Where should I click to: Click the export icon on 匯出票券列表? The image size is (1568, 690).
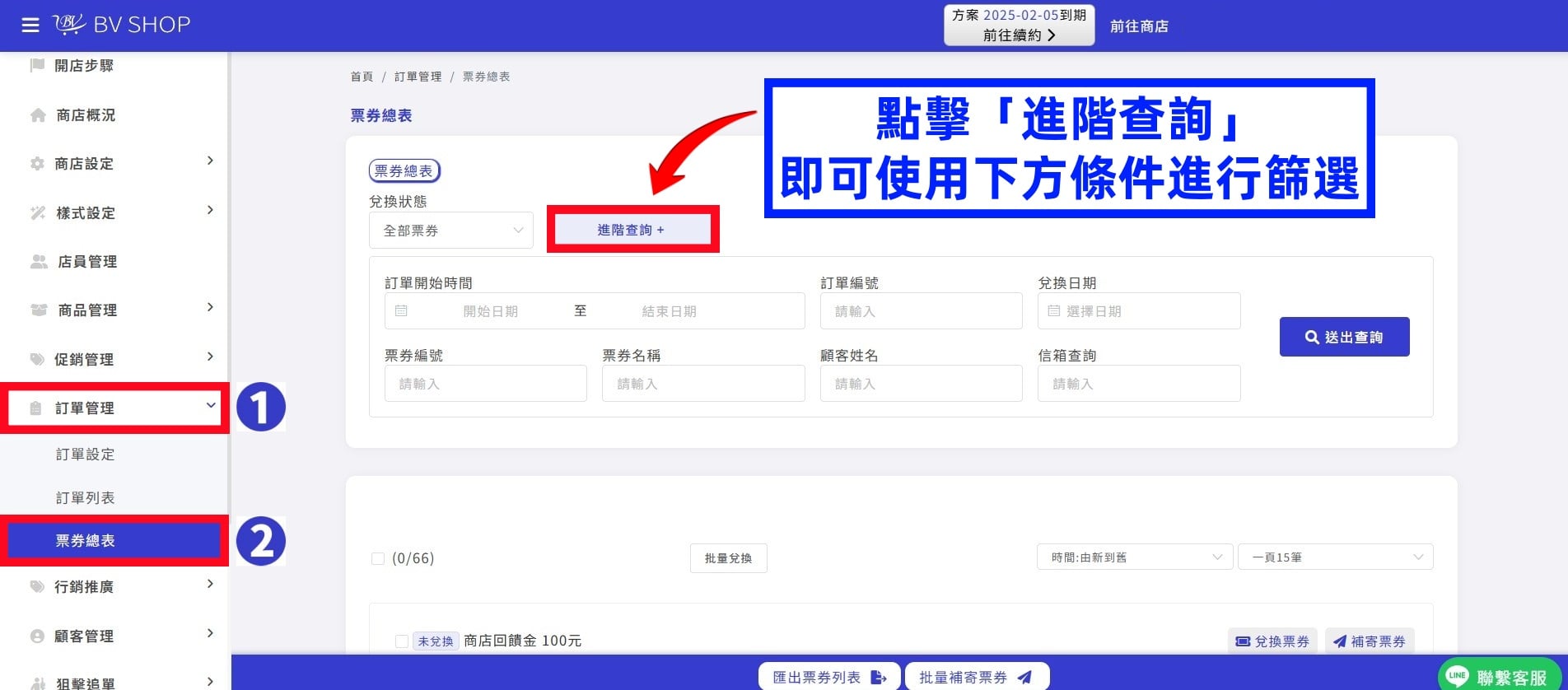(879, 678)
